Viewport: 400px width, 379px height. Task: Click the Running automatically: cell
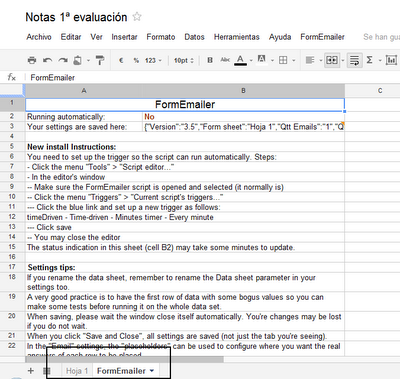click(x=84, y=117)
